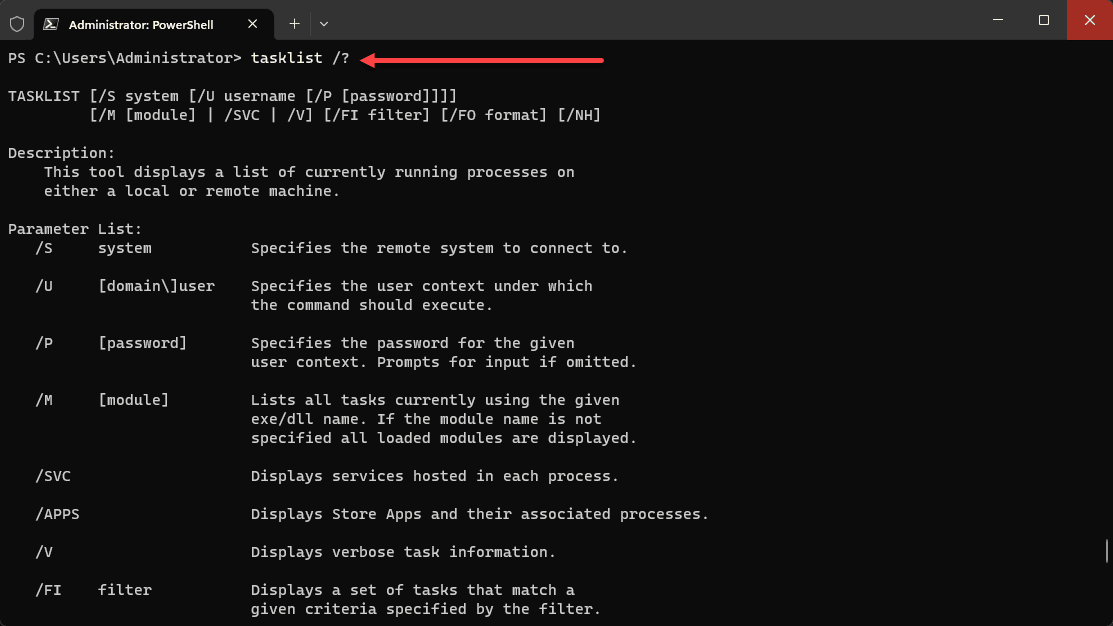This screenshot has height=626, width=1113.
Task: Click the '/APPS' parameter entry
Action: tap(57, 514)
